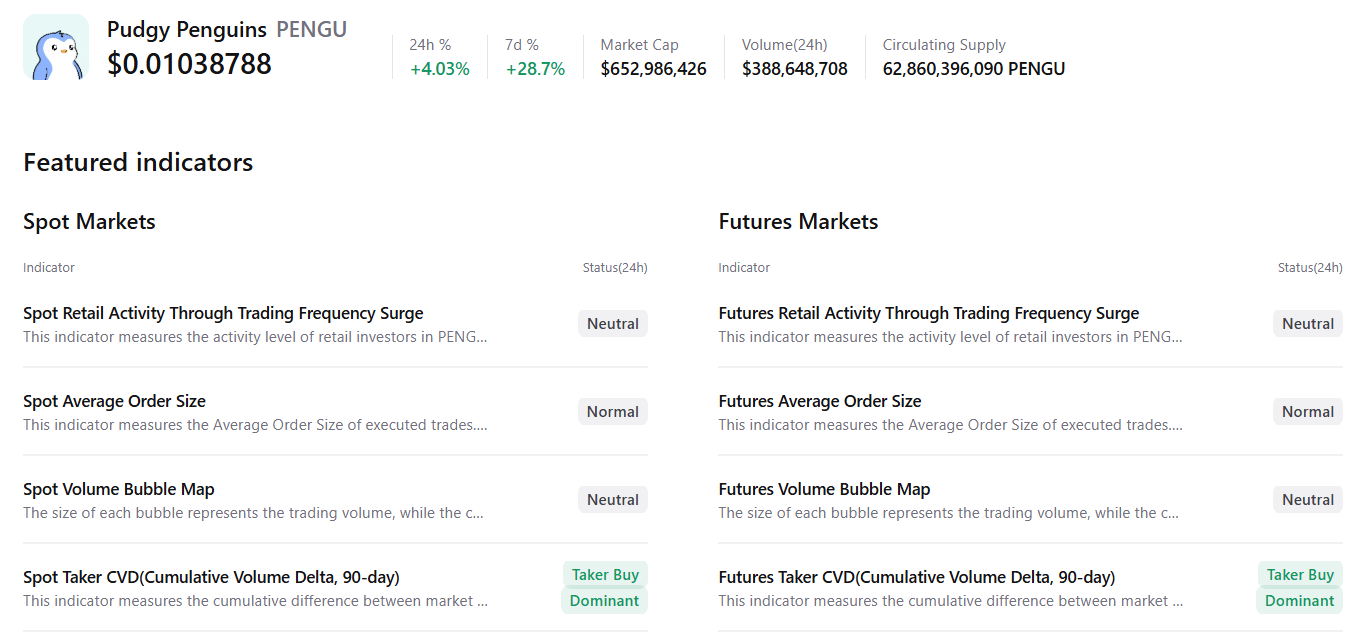Open the Spot Average Order Size indicator
The width and height of the screenshot is (1368, 632).
[x=114, y=401]
